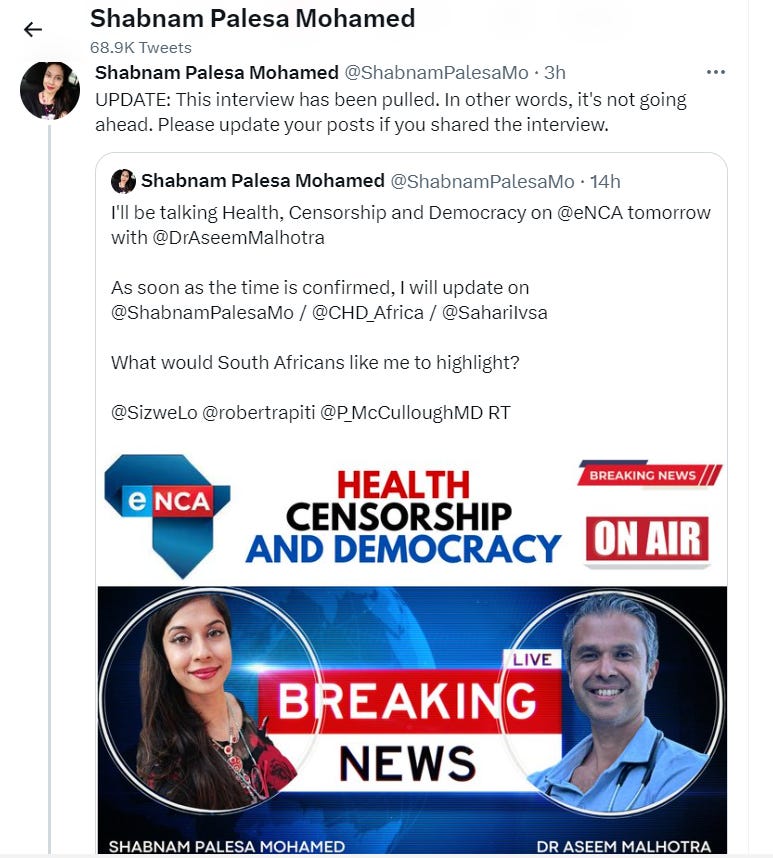
Task: Open the @eNCA mention link
Action: (590, 212)
